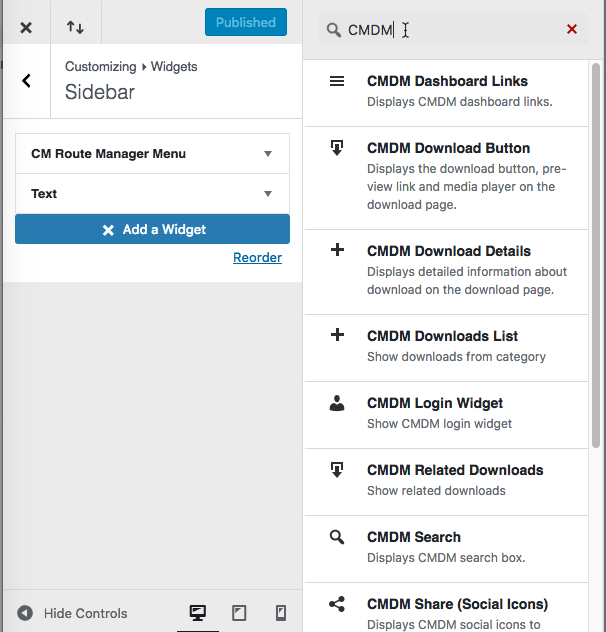This screenshot has height=632, width=606.
Task: Select the CMDM Download Details widget
Action: [446, 272]
